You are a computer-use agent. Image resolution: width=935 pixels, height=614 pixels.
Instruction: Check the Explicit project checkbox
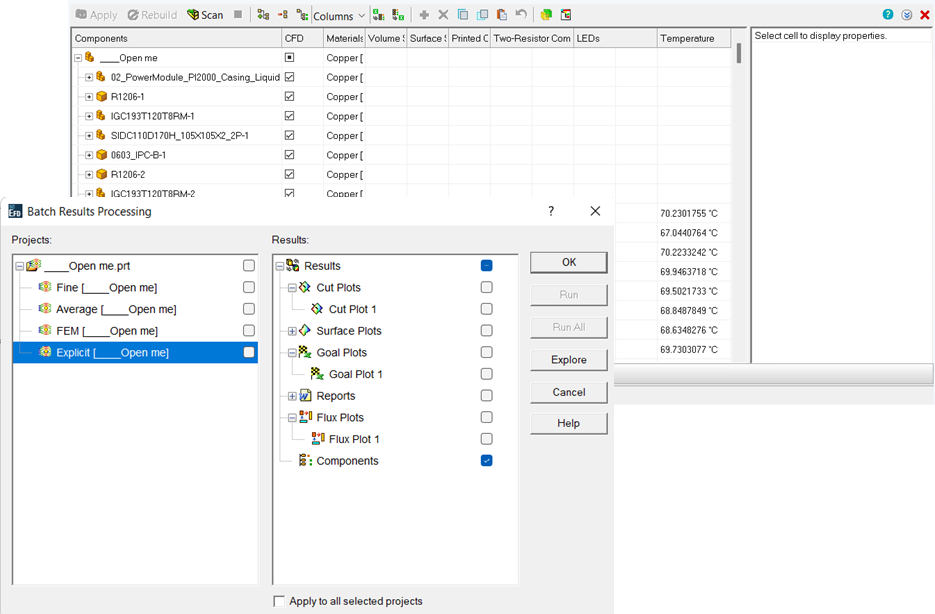(249, 352)
